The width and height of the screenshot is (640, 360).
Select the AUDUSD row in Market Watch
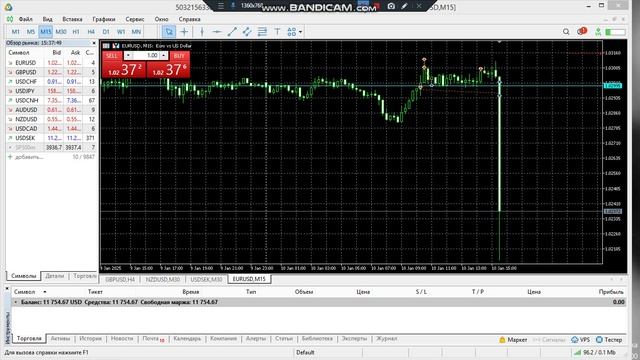pyautogui.click(x=51, y=110)
